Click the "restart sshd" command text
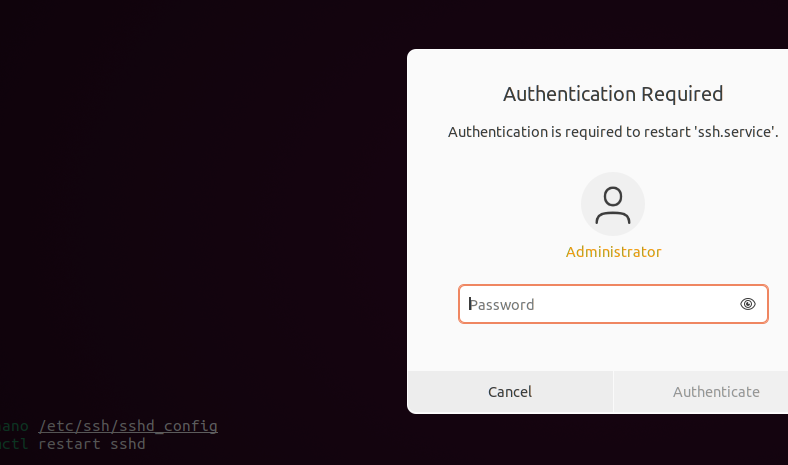788x465 pixels. (92, 442)
